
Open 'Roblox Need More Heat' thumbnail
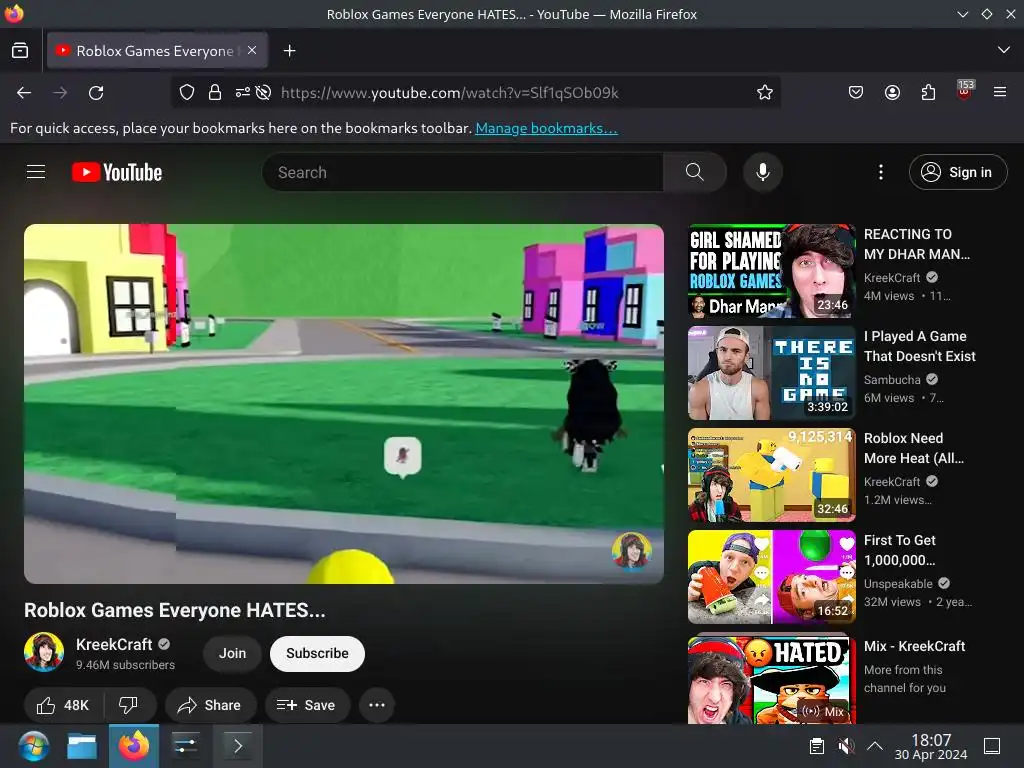(771, 475)
